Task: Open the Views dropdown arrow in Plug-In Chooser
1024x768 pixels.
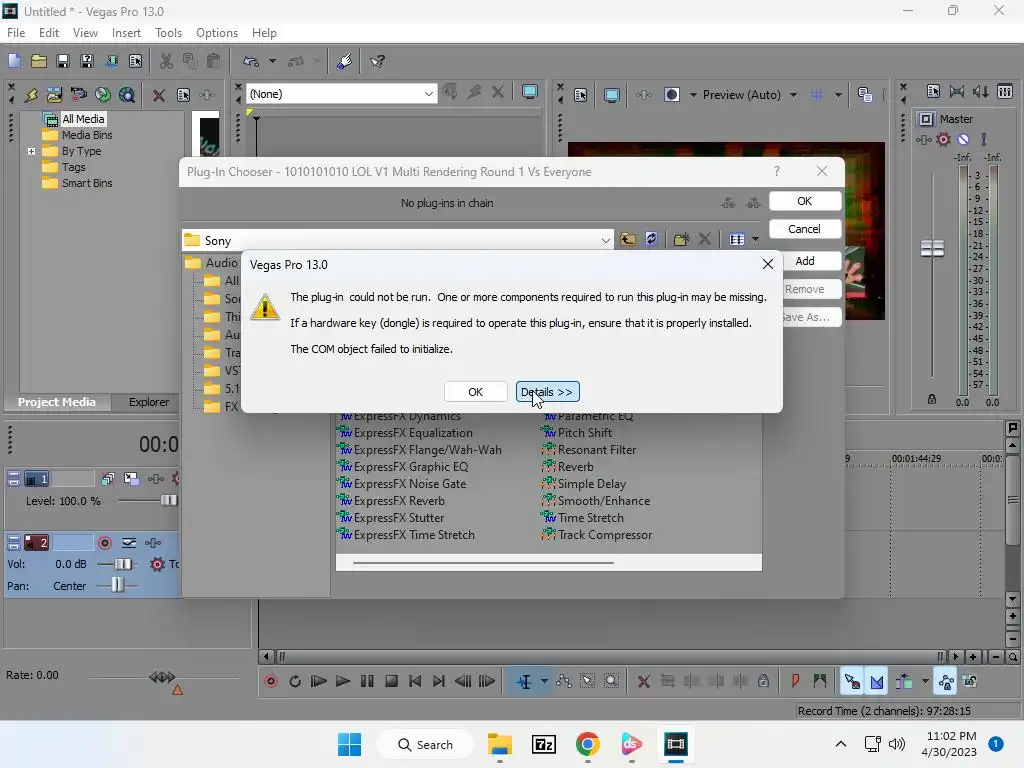Action: click(756, 240)
